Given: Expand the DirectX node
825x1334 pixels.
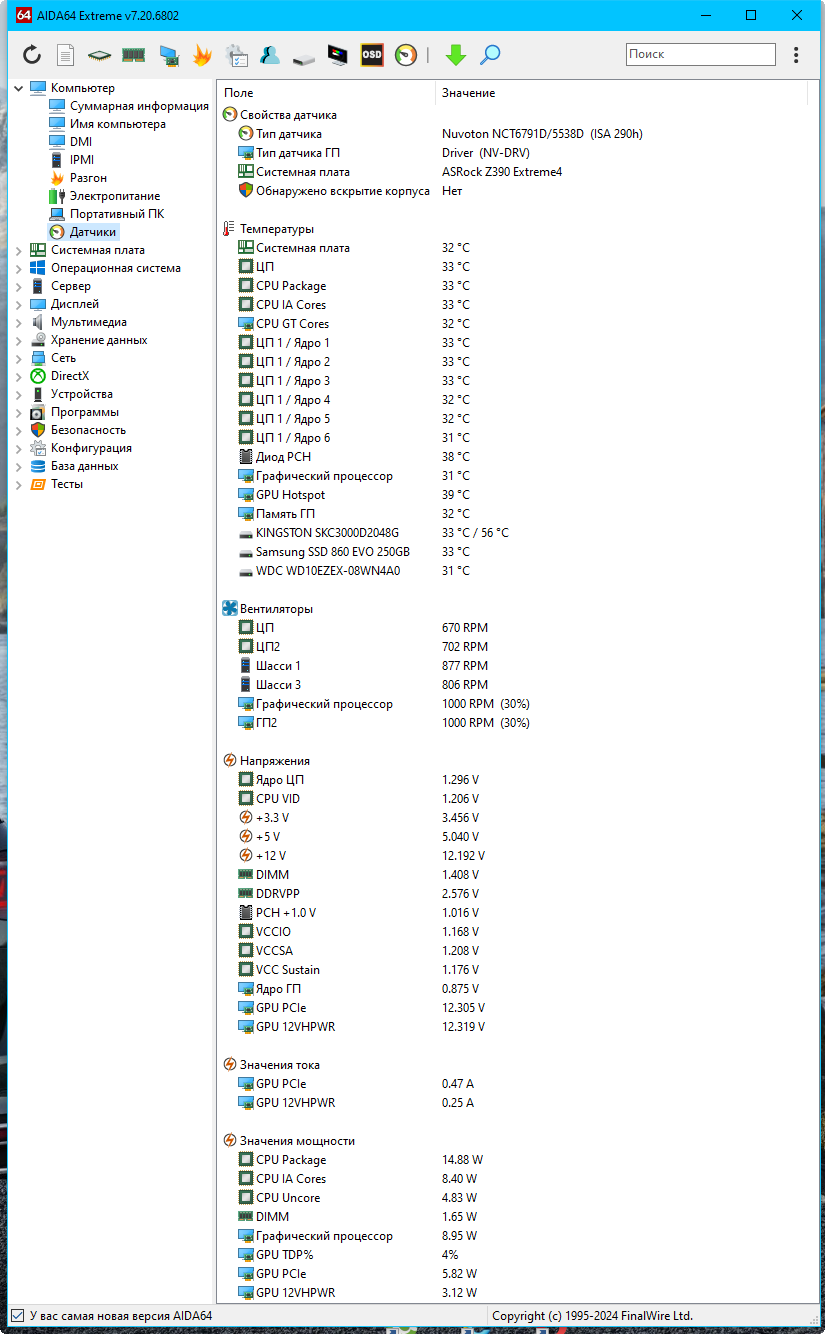Looking at the screenshot, I should tap(18, 376).
